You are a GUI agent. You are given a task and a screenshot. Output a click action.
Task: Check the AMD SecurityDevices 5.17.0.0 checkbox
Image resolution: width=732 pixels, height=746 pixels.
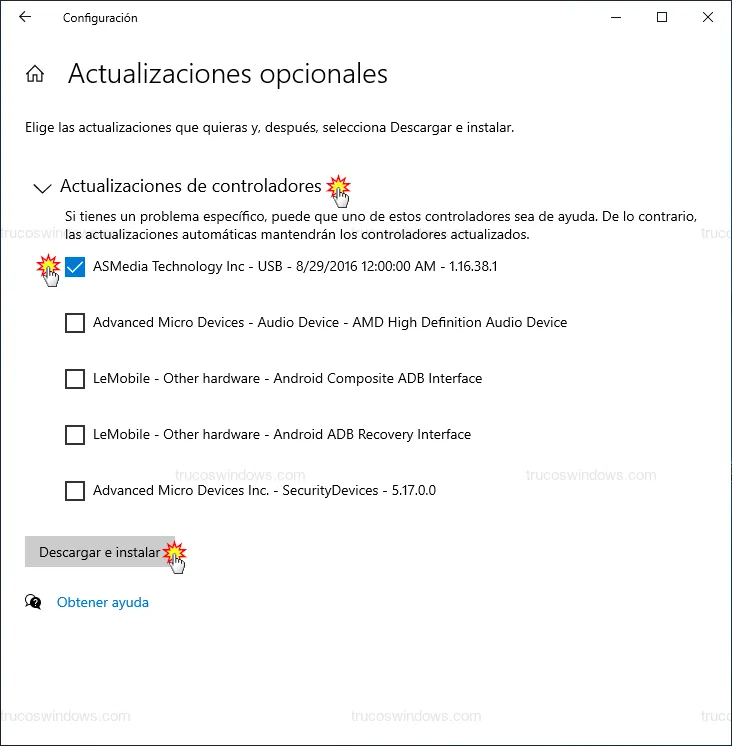75,491
